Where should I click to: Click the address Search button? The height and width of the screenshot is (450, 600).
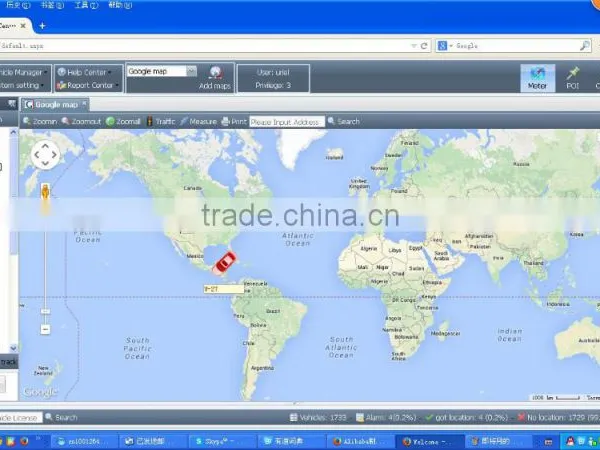point(344,121)
